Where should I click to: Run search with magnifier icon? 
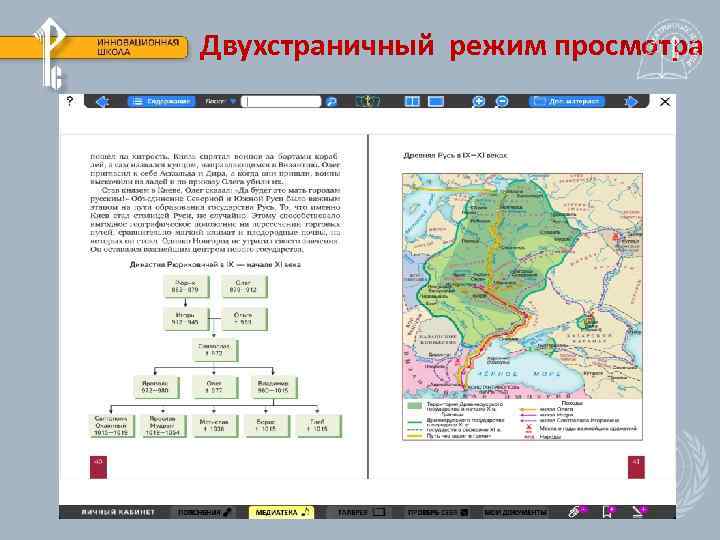coord(332,101)
